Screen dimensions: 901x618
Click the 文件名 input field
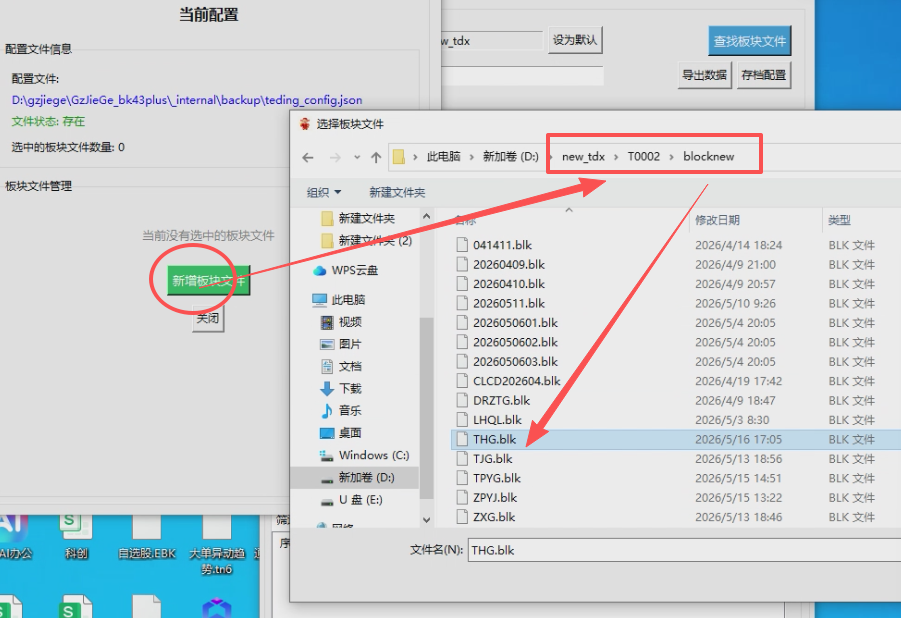point(684,550)
